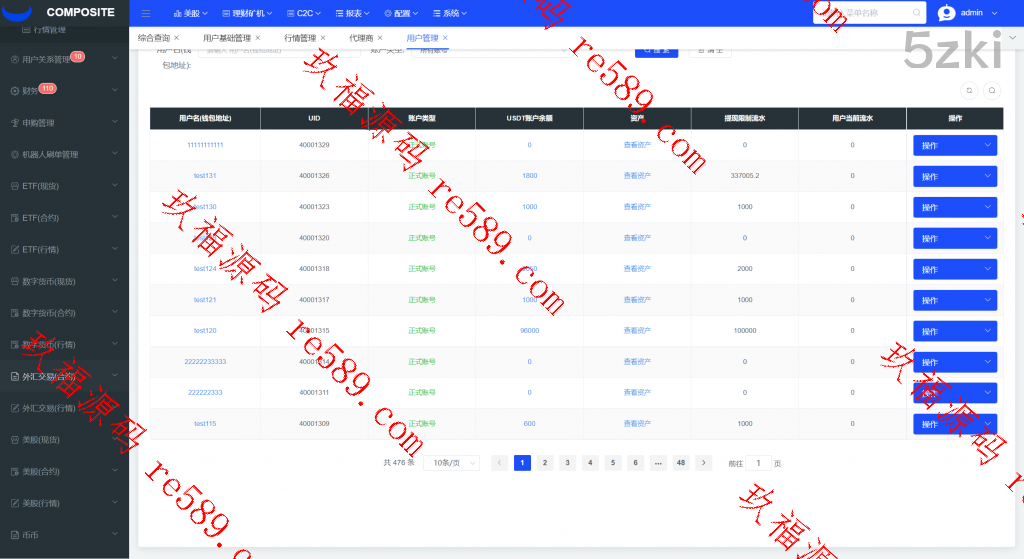
Task: Expand the 操作 dropdown for user test131
Action: click(x=954, y=176)
